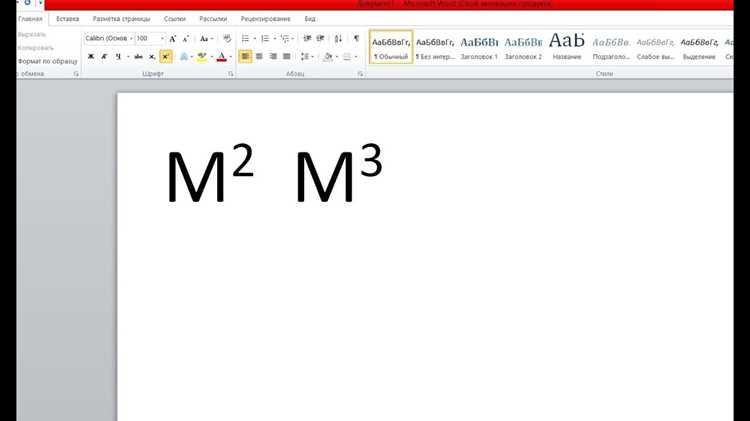Toggle bold formatting (Ж) button
This screenshot has width=750, height=421.
click(91, 57)
